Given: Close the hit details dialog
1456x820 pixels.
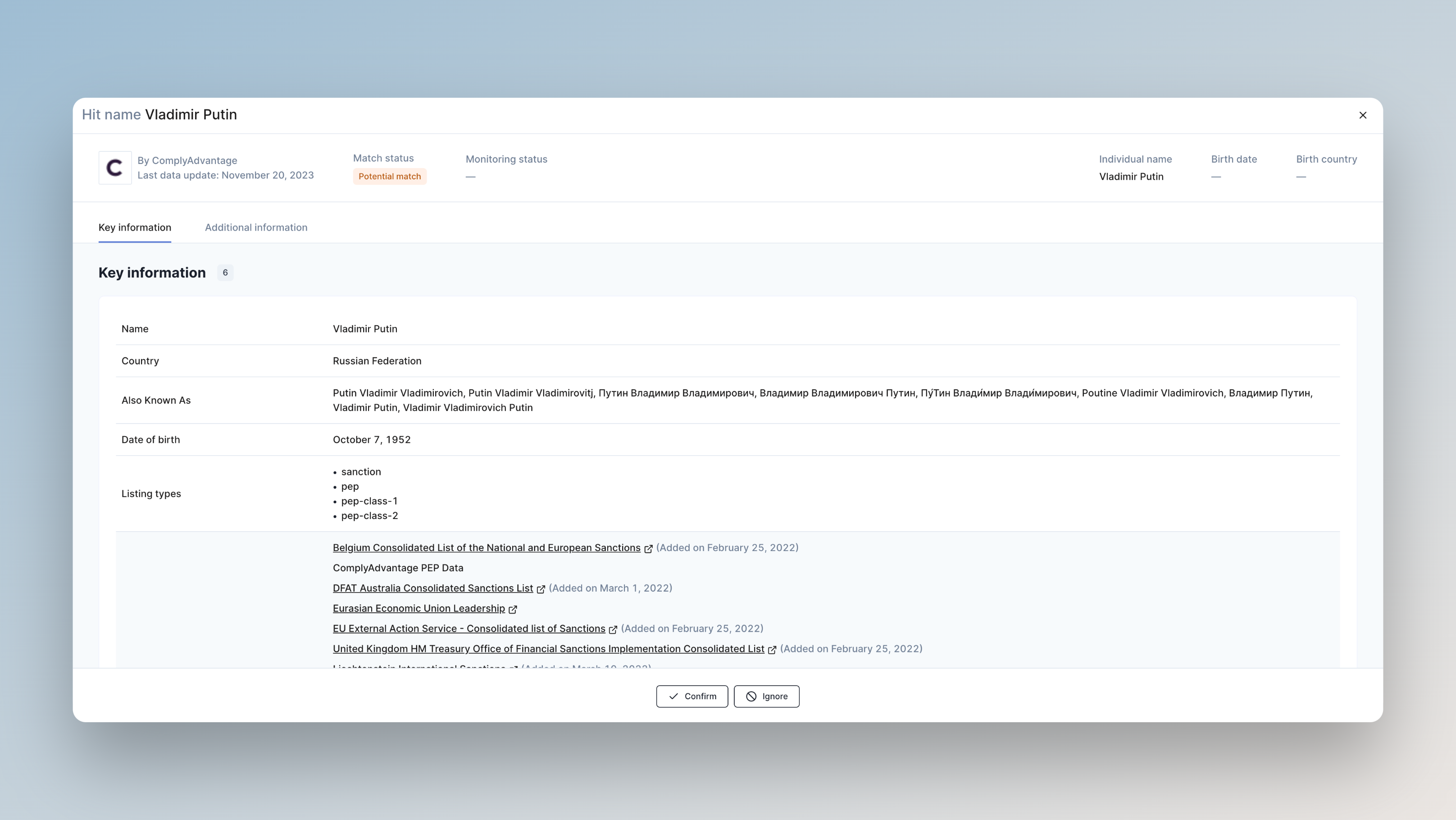Looking at the screenshot, I should tap(1363, 115).
